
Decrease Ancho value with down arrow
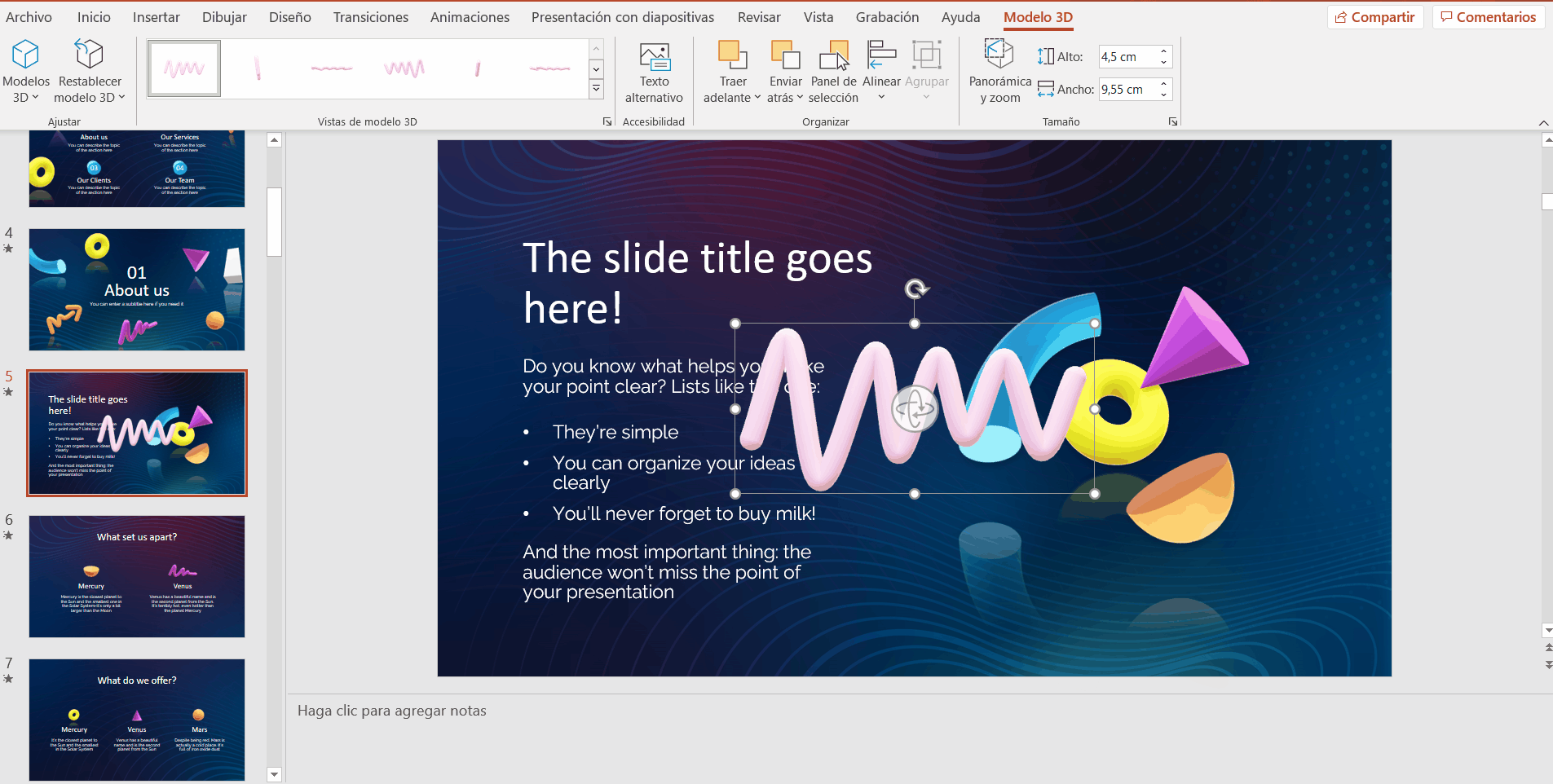pyautogui.click(x=1164, y=95)
